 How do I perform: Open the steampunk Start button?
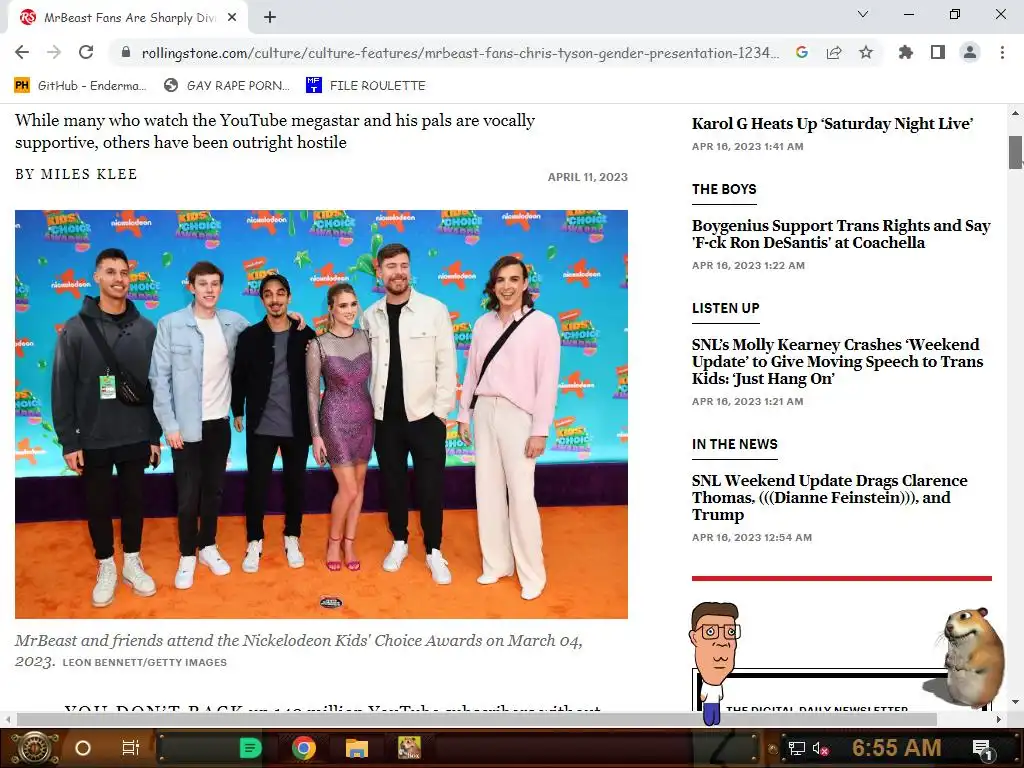point(35,748)
